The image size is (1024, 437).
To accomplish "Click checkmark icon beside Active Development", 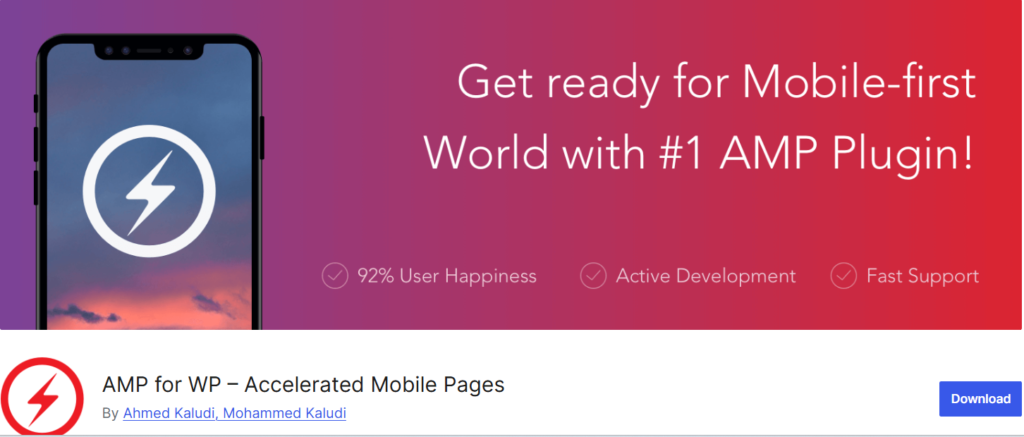I will tap(594, 276).
